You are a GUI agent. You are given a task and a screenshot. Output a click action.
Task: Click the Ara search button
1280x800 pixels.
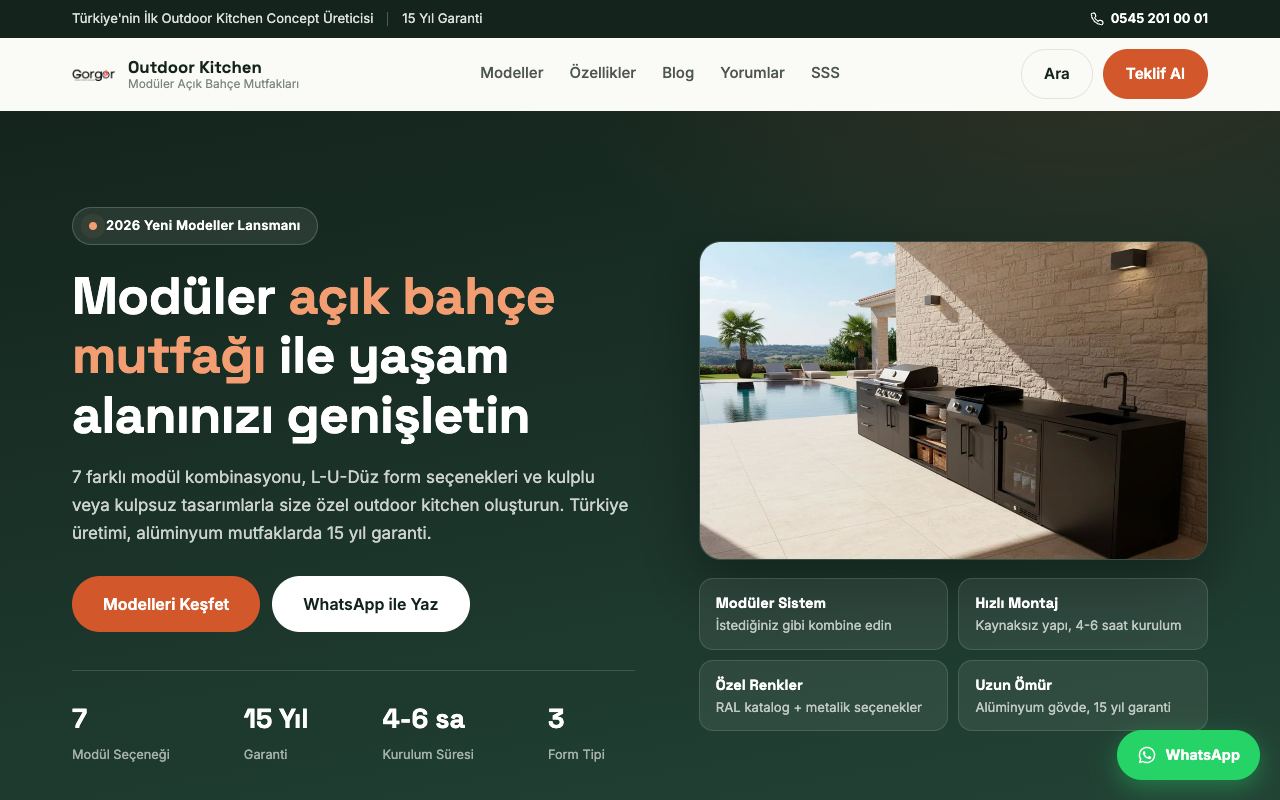click(1057, 74)
